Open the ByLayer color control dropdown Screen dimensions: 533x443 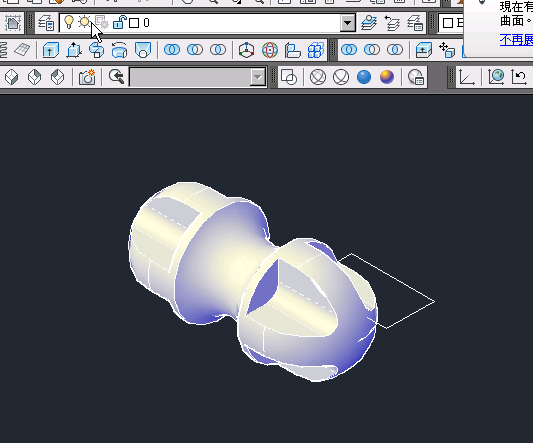[451, 23]
